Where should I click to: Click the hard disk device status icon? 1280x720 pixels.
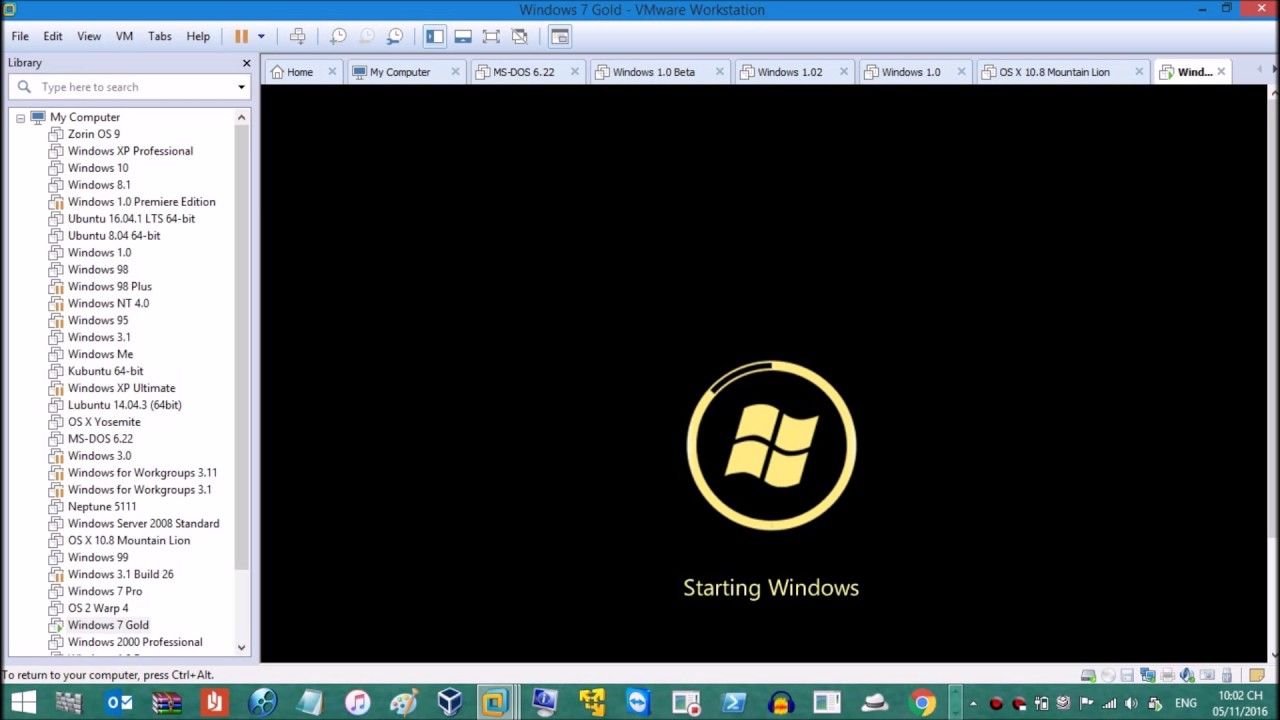[1088, 675]
